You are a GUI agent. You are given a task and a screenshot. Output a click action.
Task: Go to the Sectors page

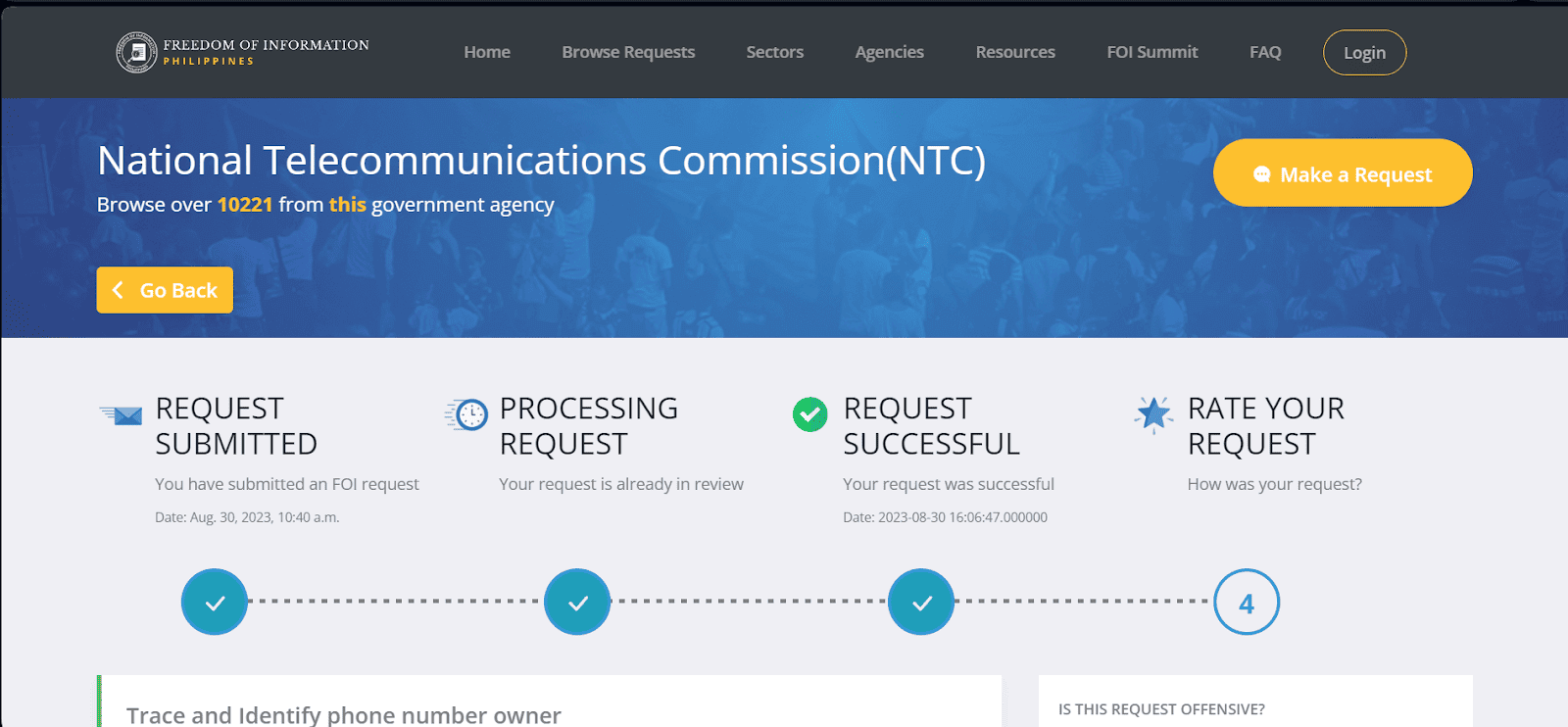pos(774,52)
